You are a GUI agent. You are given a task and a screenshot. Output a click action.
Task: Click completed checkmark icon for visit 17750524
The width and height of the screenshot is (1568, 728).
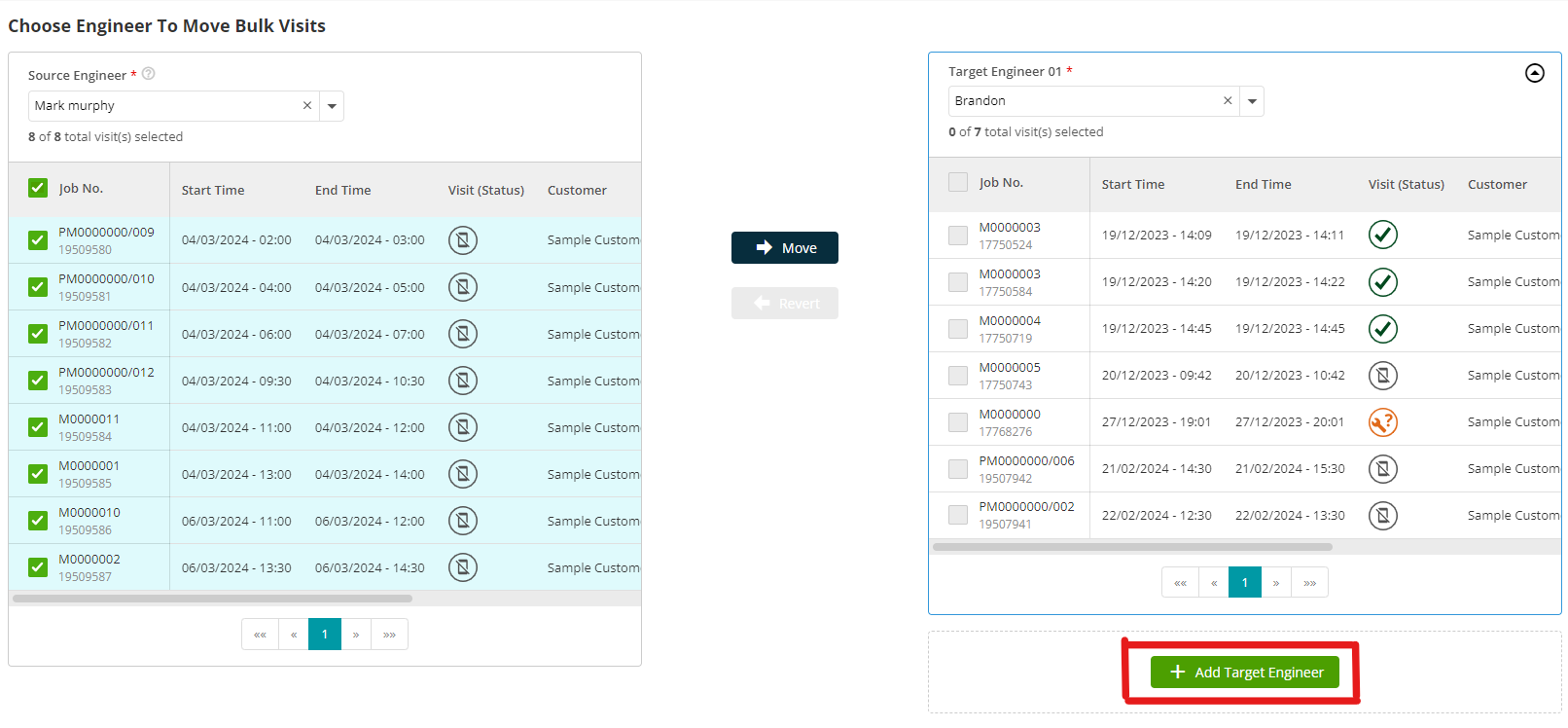click(1383, 235)
